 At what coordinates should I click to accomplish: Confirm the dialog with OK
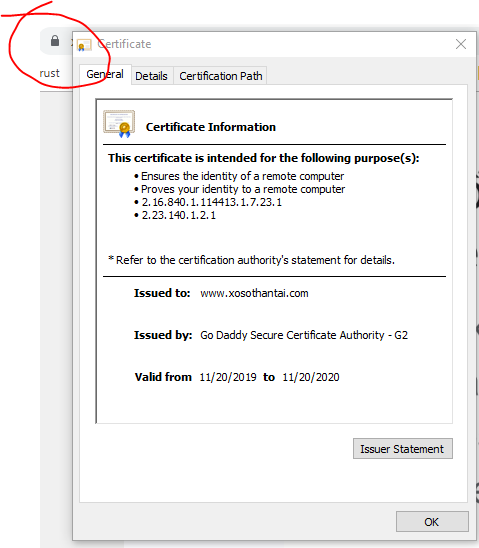[432, 522]
